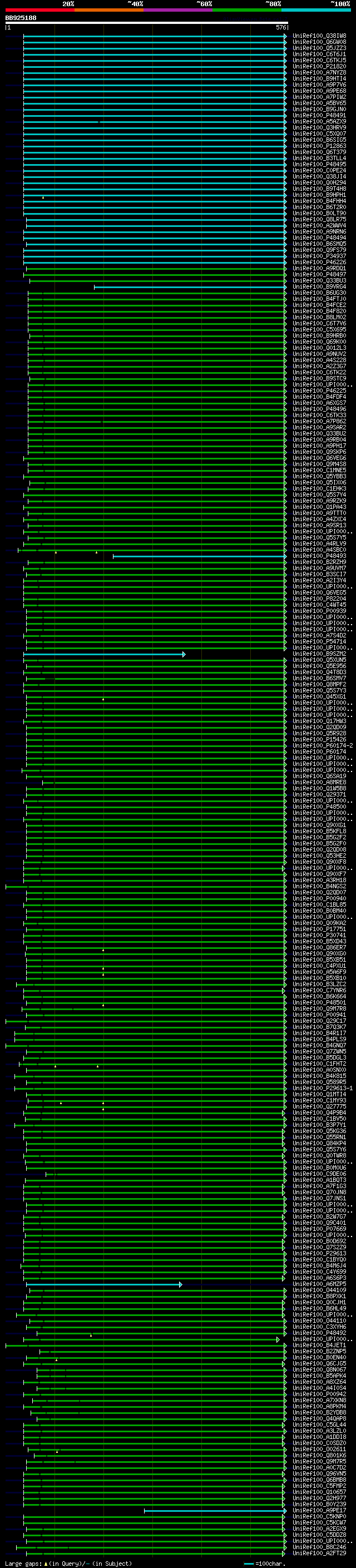356x1568 pixels.
Task: Select UniRef100_C0PE24 label
Action: (319, 170)
